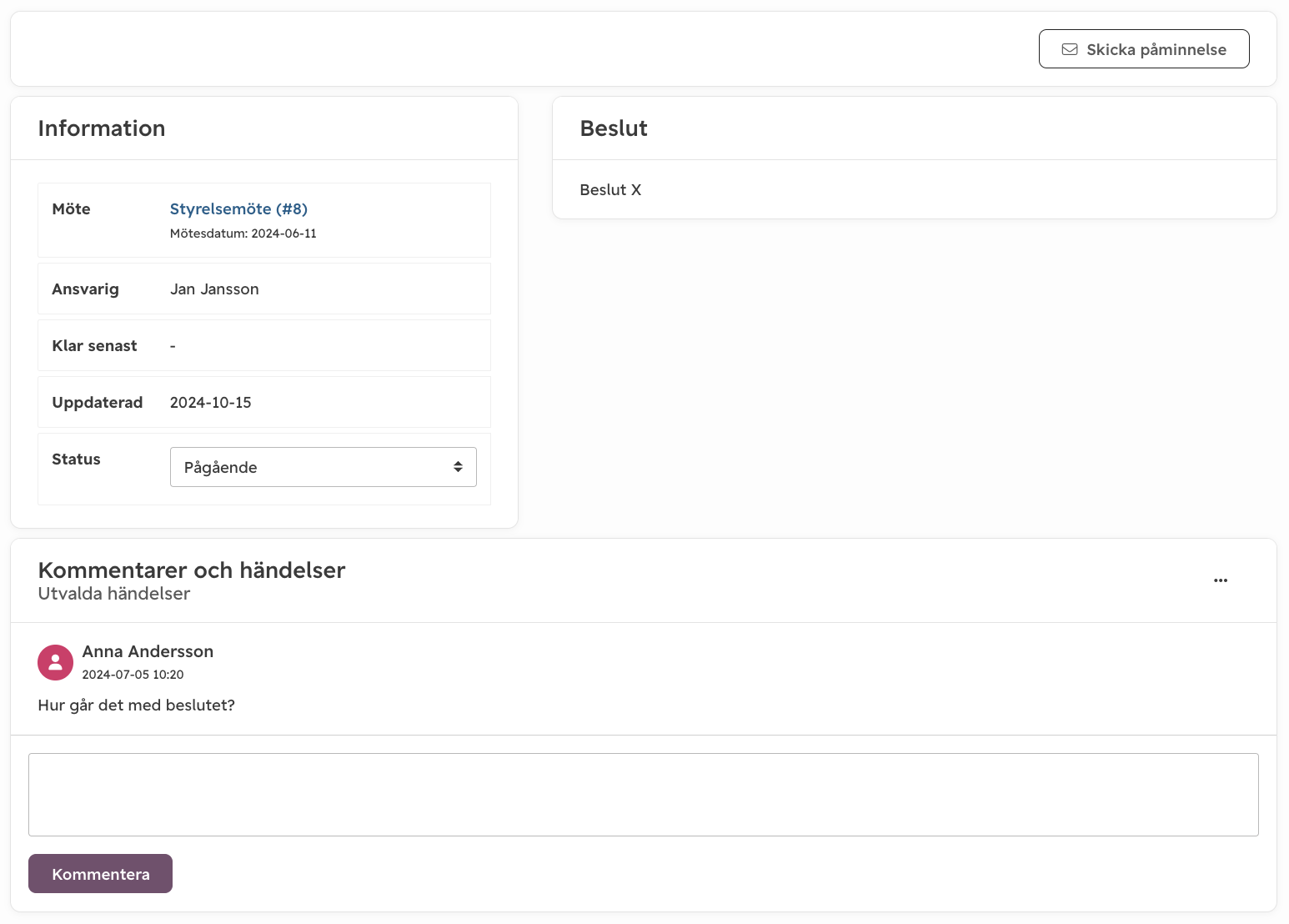This screenshot has height=924, width=1289.
Task: Click the commenter name Anna Andersson
Action: click(x=148, y=651)
